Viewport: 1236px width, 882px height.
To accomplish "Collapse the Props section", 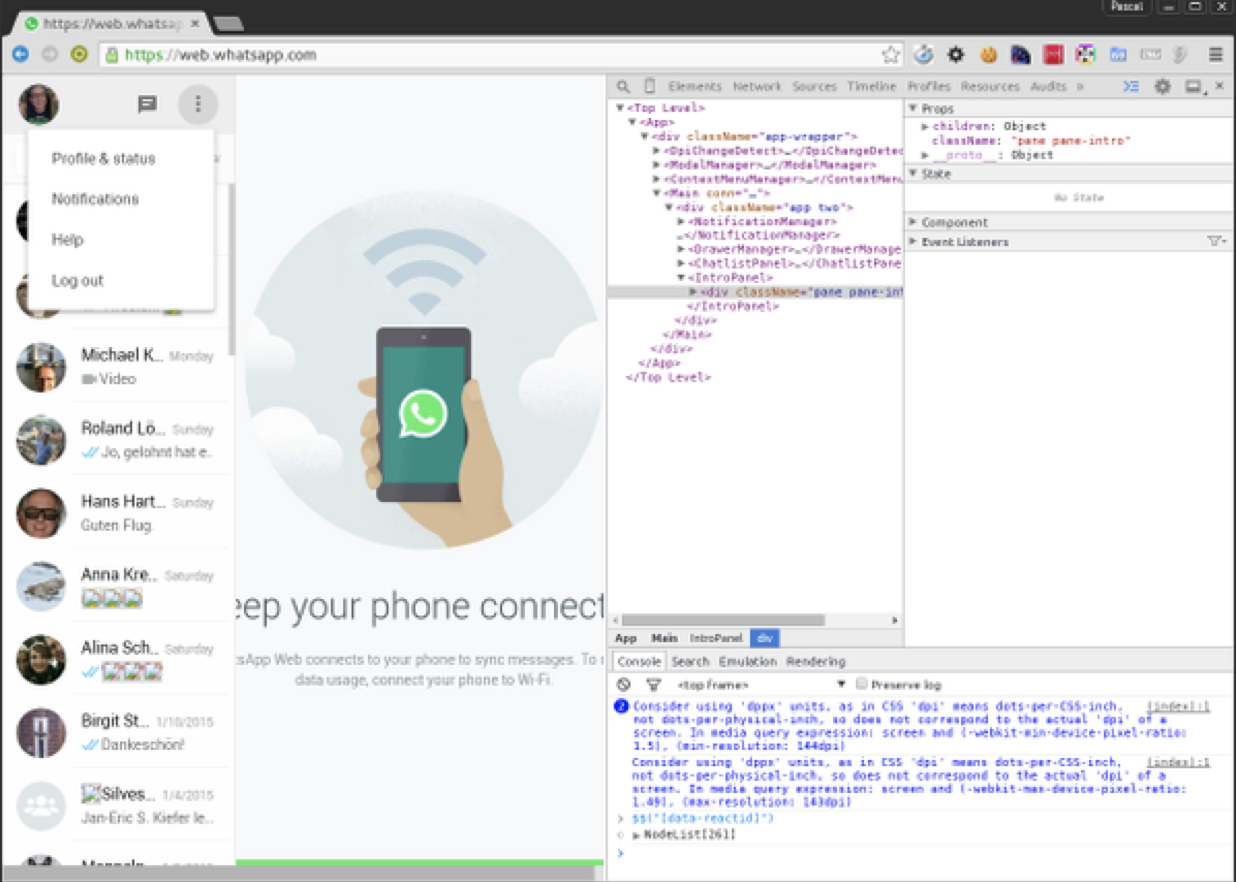I will pyautogui.click(x=914, y=108).
